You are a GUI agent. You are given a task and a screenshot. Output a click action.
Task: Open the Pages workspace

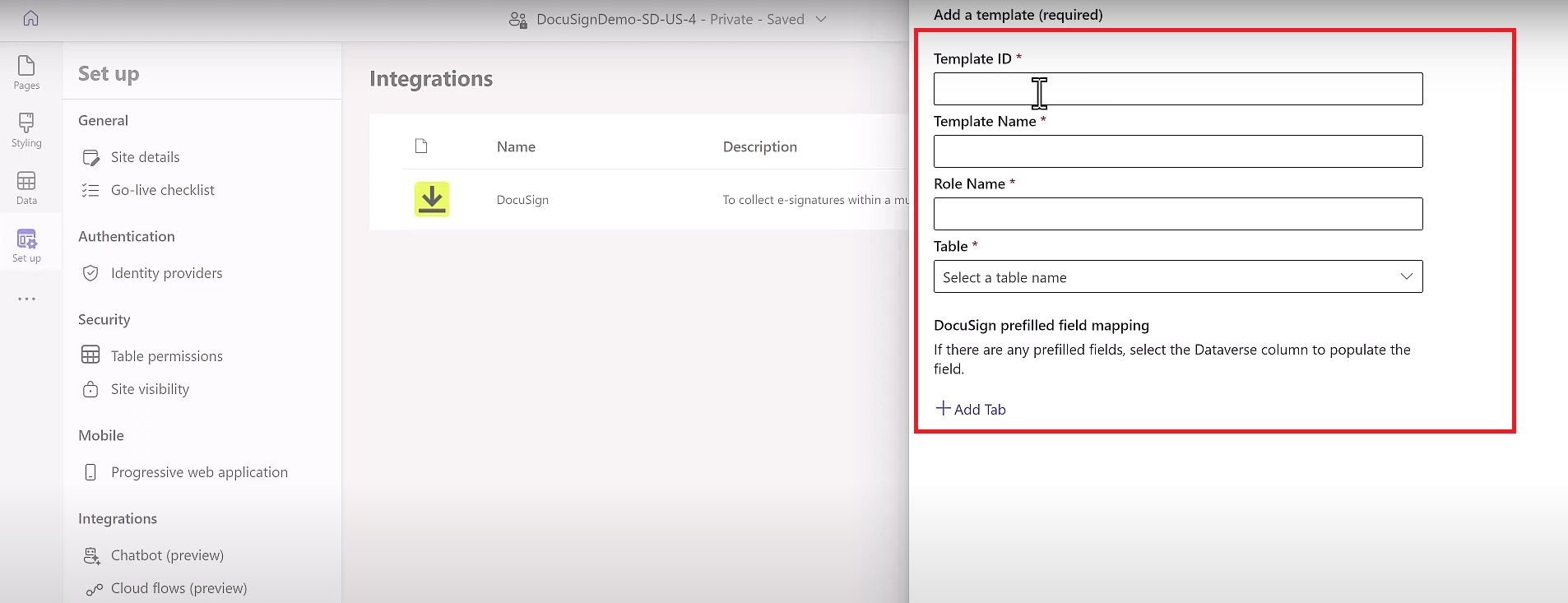pyautogui.click(x=26, y=72)
